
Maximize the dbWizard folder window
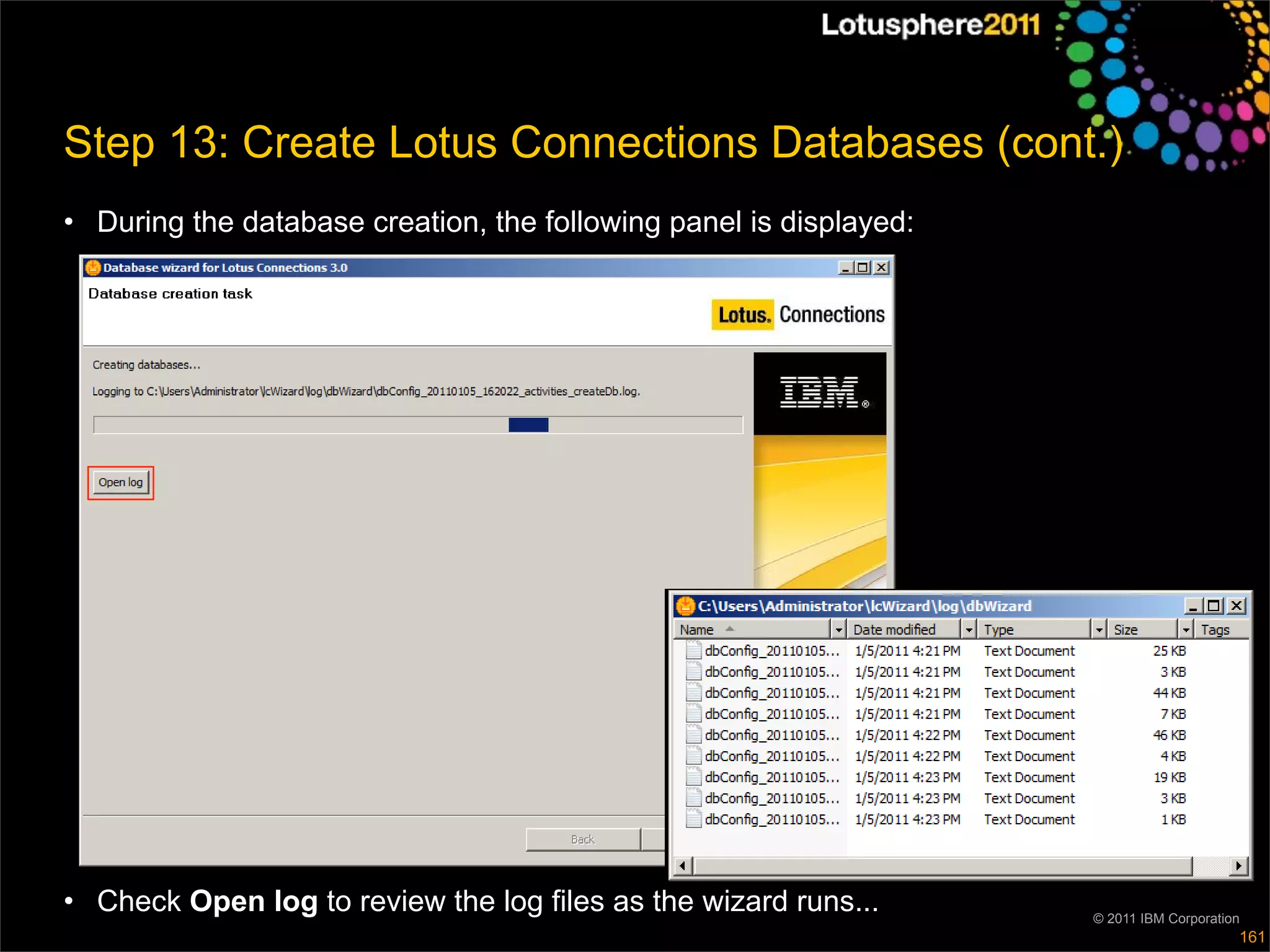pyautogui.click(x=1214, y=606)
